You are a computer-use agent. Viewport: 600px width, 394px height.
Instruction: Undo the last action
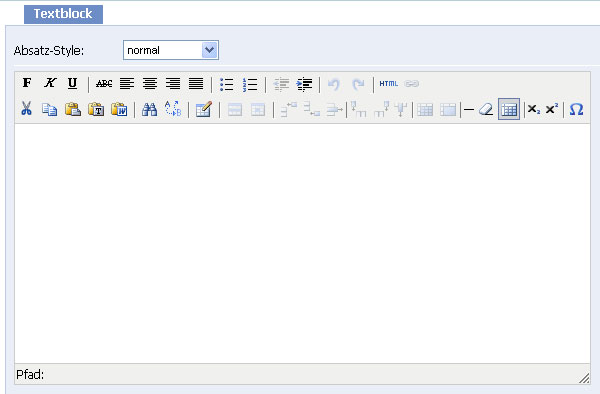(x=334, y=84)
